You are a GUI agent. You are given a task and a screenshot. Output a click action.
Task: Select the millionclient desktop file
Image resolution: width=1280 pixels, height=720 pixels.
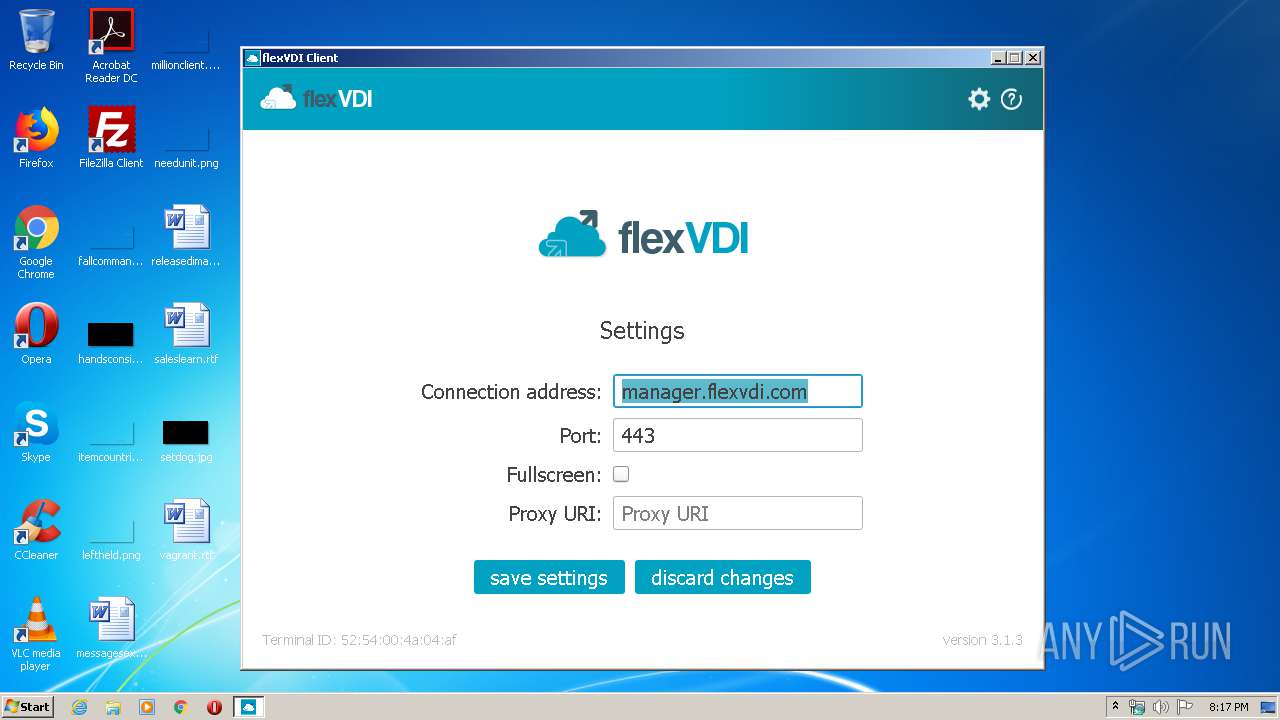coord(186,46)
